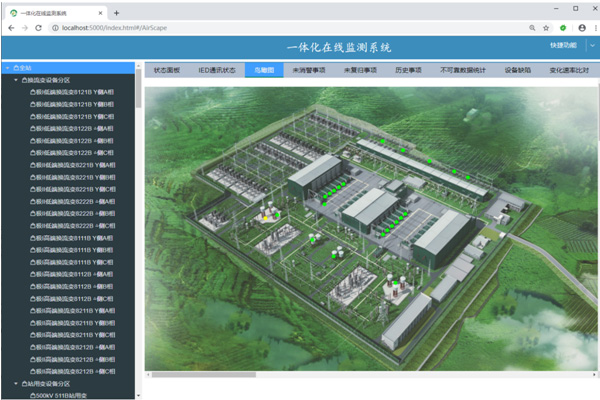Collapse the 换流变设备分区 tree group
The image size is (600, 400).
[x=15, y=79]
